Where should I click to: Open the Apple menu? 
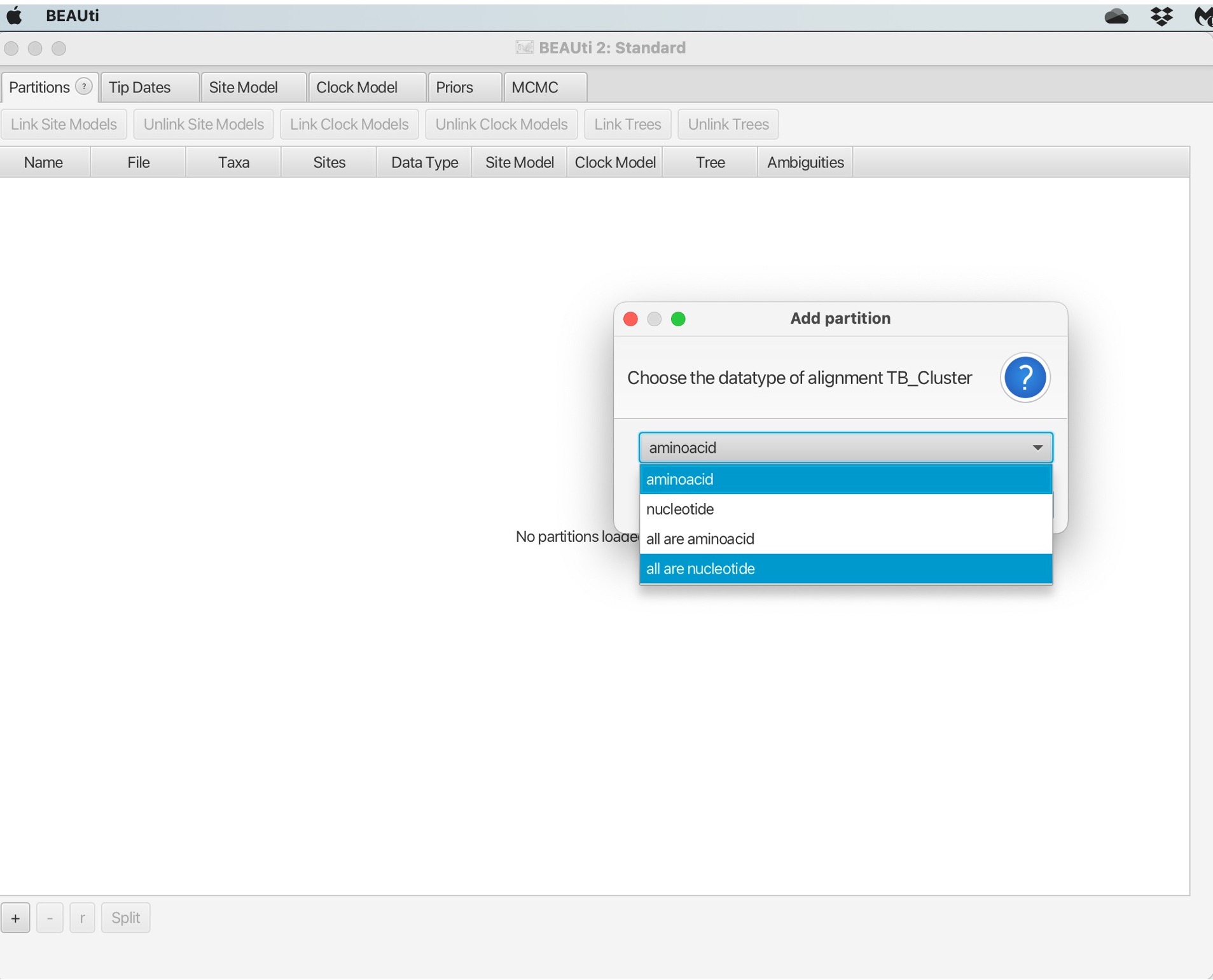coord(14,16)
